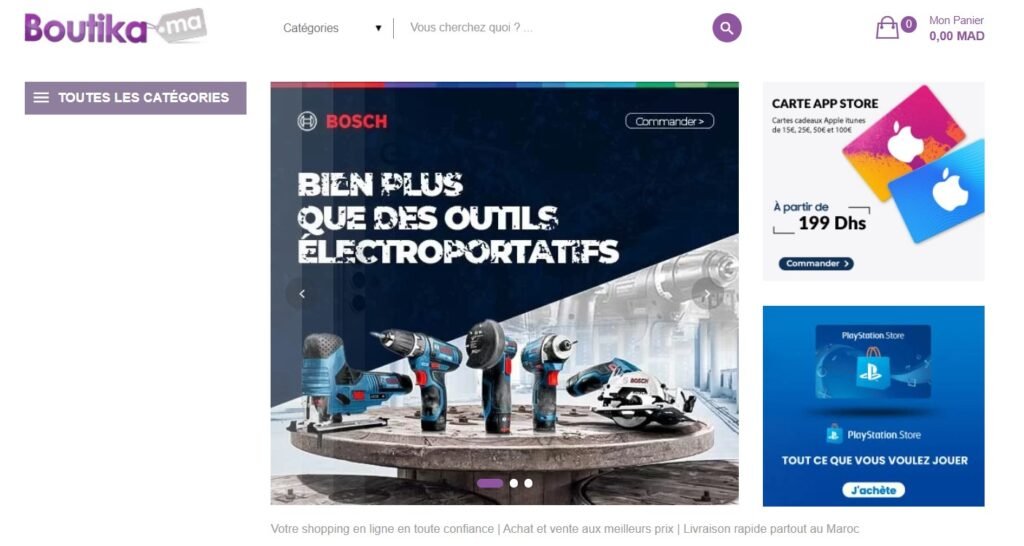
Task: Click the Bosch logo on the banner
Action: point(342,121)
